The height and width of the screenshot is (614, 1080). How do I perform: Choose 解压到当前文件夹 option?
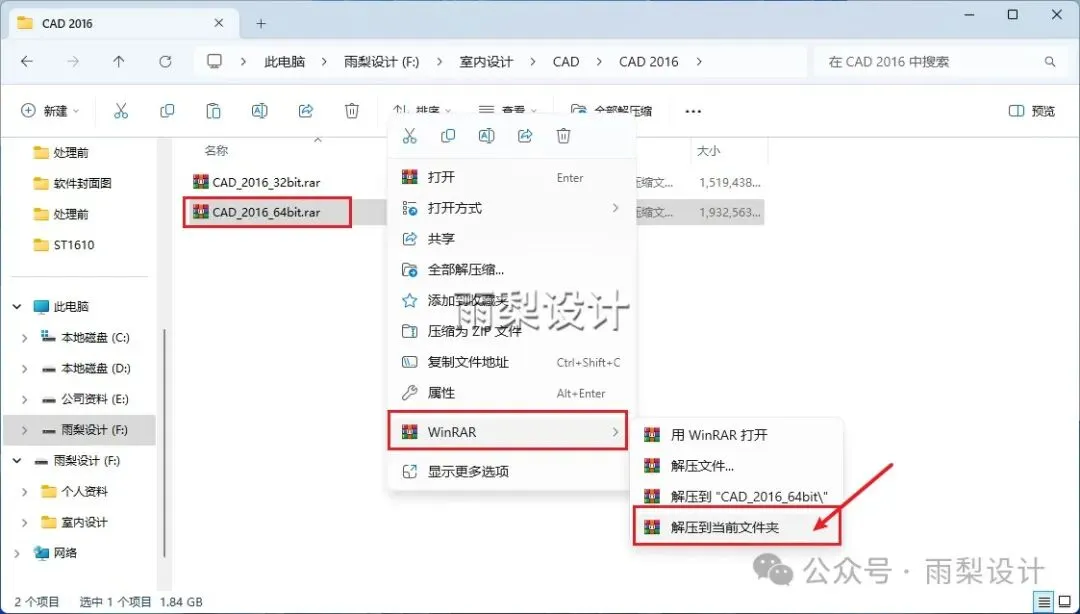[737, 528]
